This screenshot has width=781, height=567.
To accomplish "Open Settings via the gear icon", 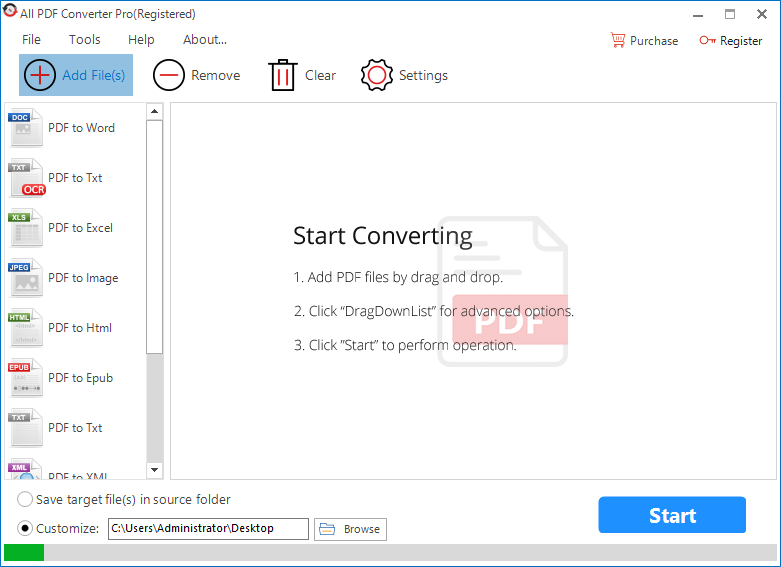I will click(x=377, y=75).
